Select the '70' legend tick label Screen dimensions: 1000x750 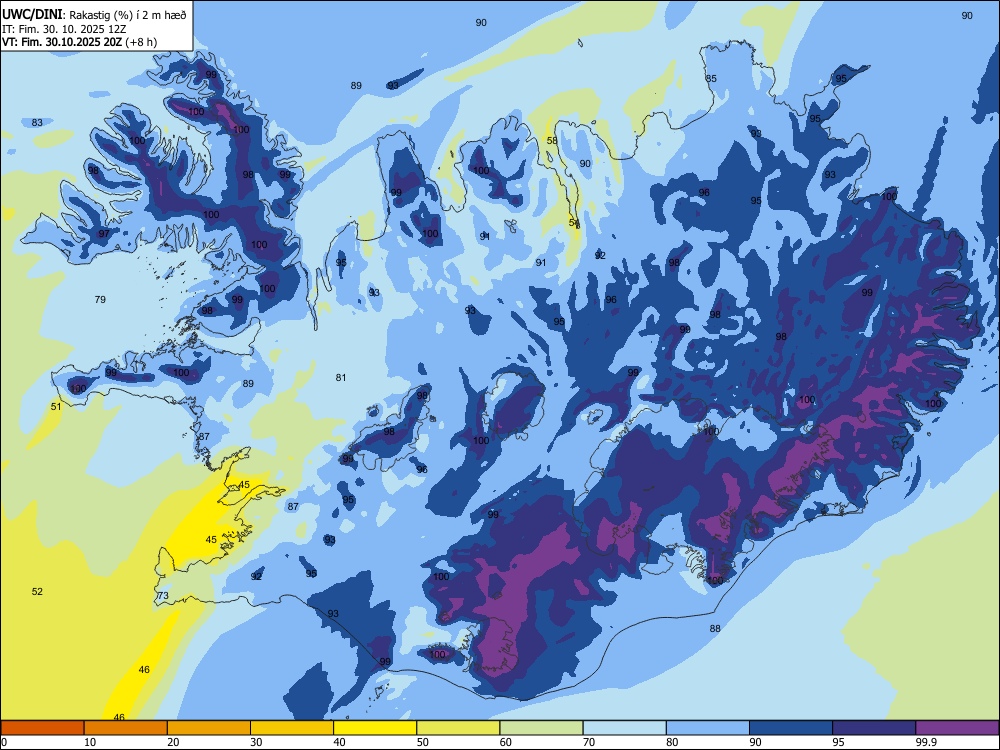pos(589,742)
